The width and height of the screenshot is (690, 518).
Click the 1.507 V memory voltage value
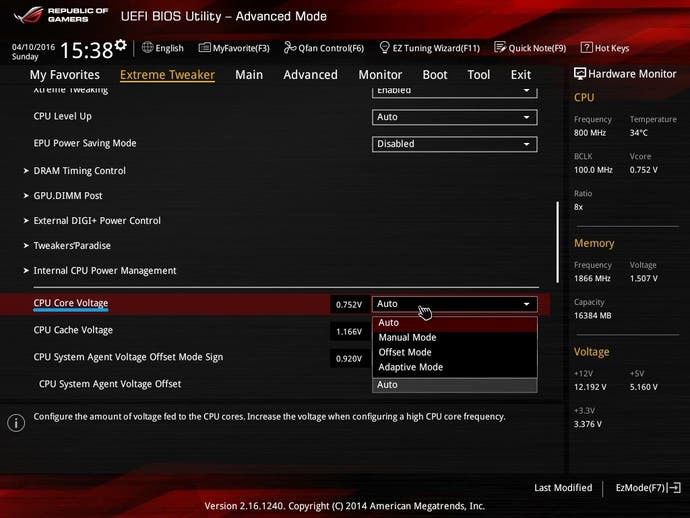pos(643,279)
